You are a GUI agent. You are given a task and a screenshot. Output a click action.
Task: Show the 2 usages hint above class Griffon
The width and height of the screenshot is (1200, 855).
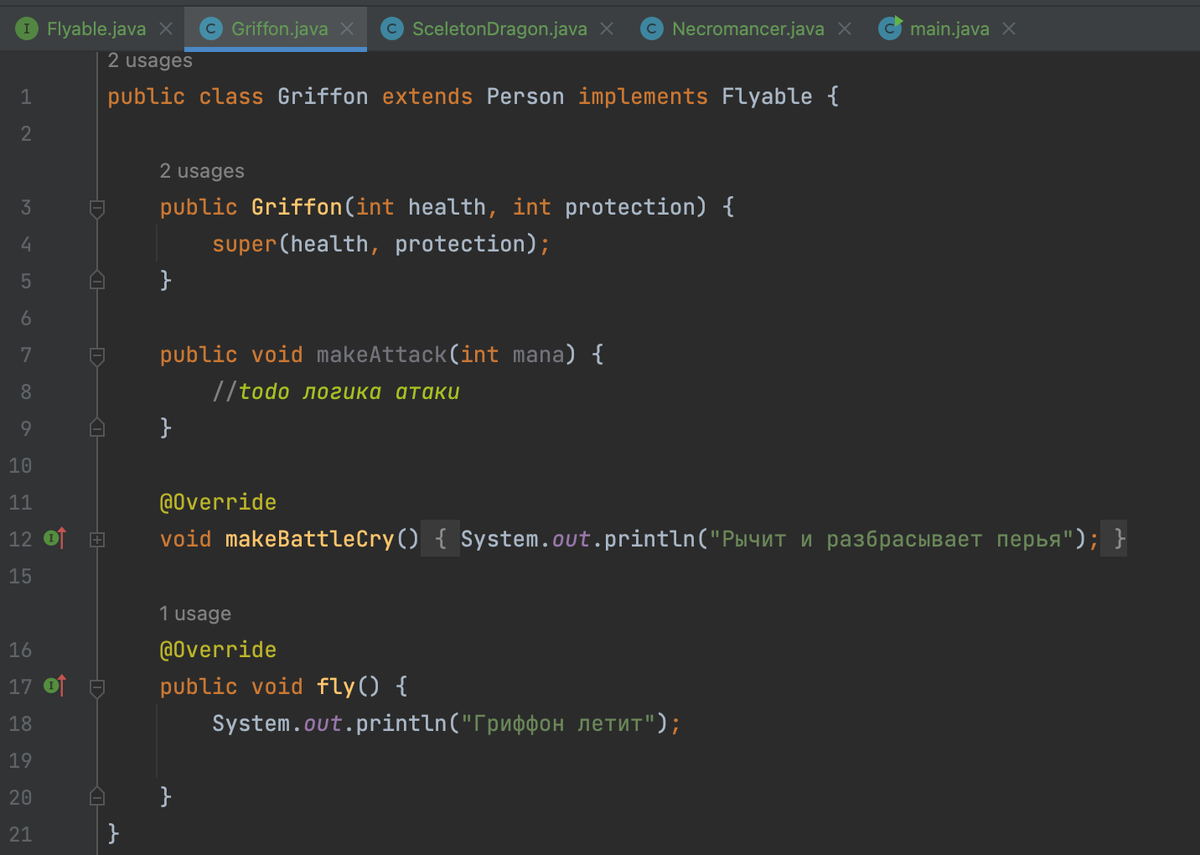pyautogui.click(x=150, y=61)
